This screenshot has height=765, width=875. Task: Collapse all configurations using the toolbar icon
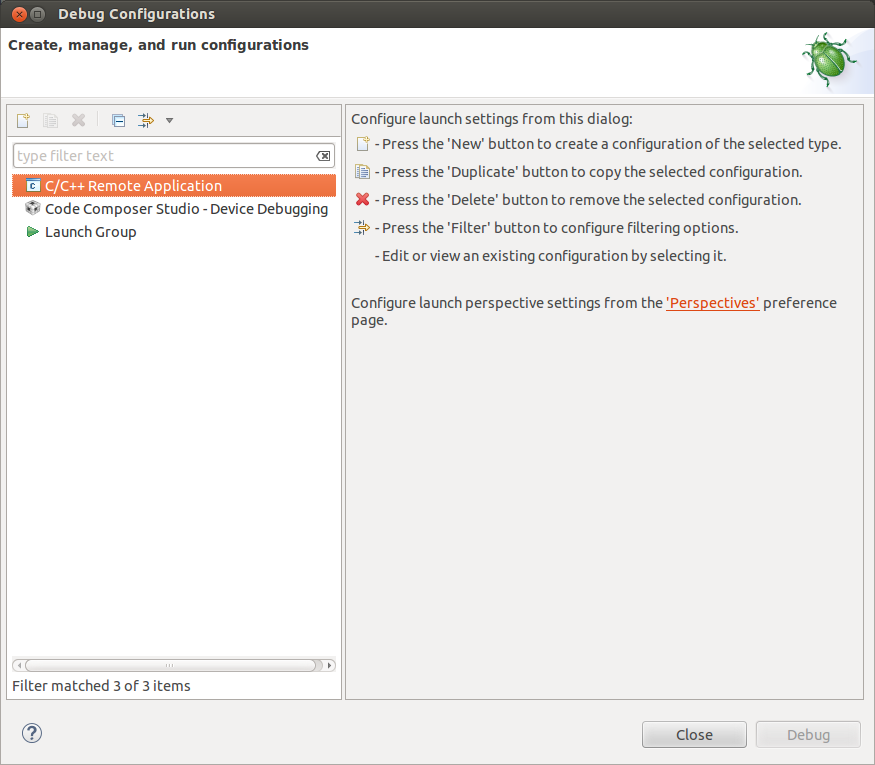(x=118, y=120)
